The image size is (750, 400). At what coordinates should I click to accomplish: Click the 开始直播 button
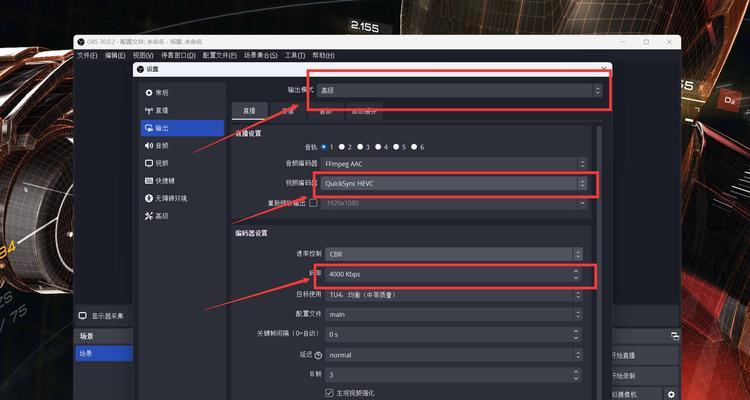[x=645, y=356]
